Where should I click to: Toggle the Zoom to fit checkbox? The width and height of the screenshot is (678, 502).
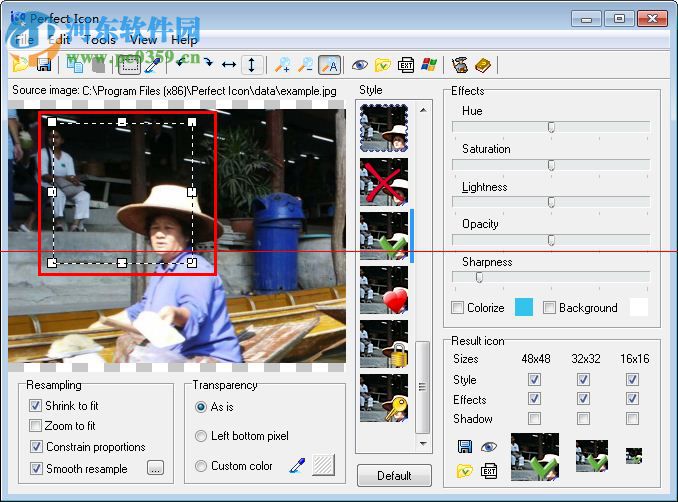pyautogui.click(x=37, y=426)
